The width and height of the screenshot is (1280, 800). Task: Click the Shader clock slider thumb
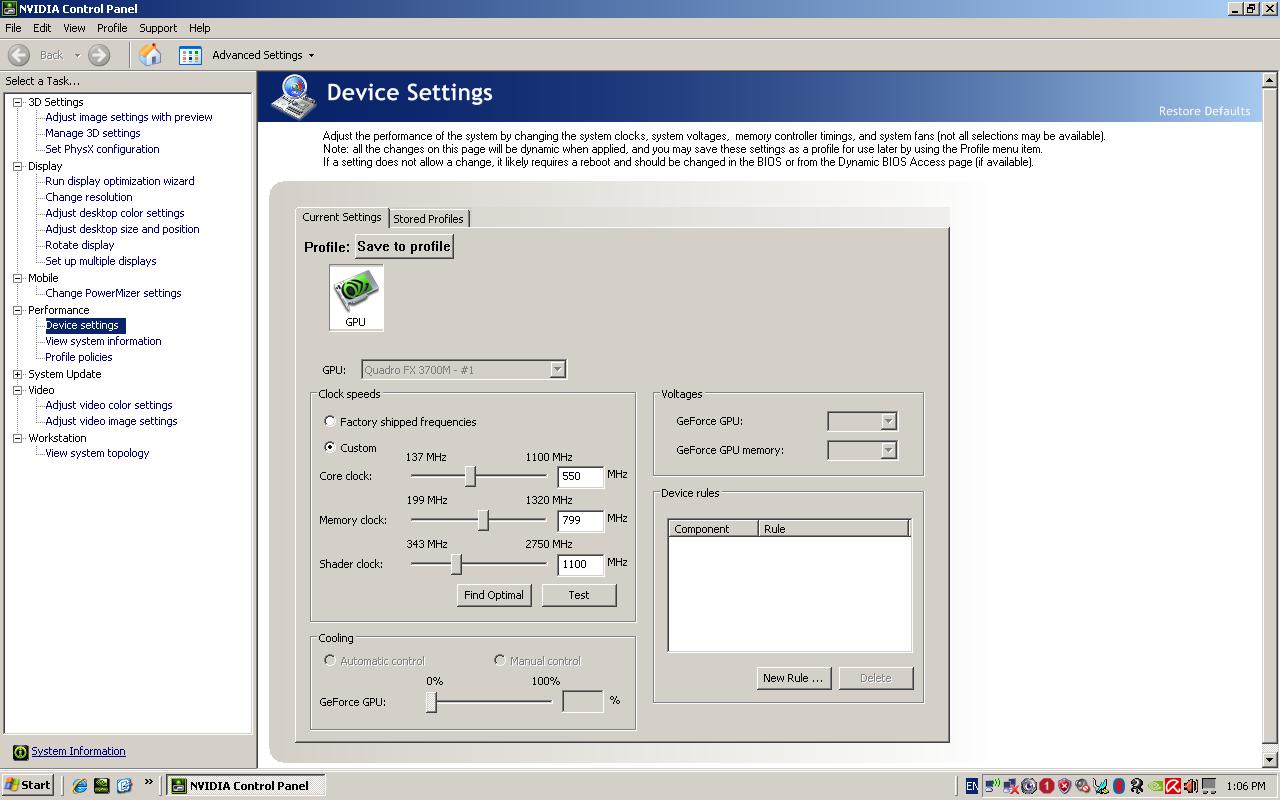click(456, 564)
